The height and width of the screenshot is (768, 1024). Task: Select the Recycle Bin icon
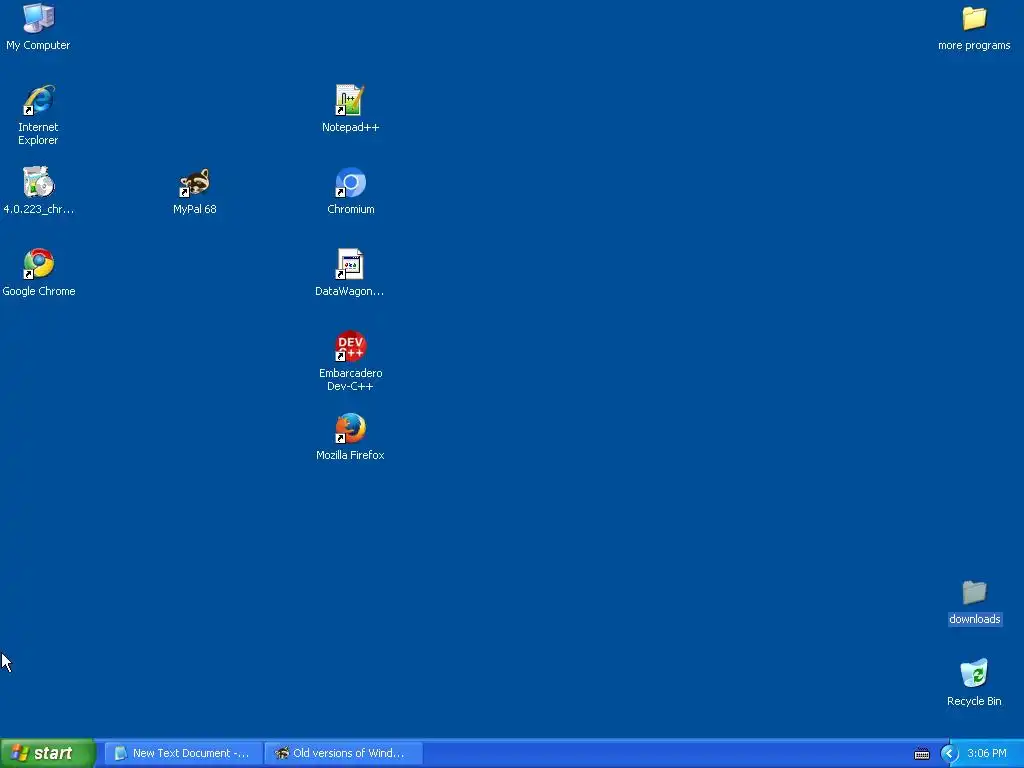pos(974,674)
